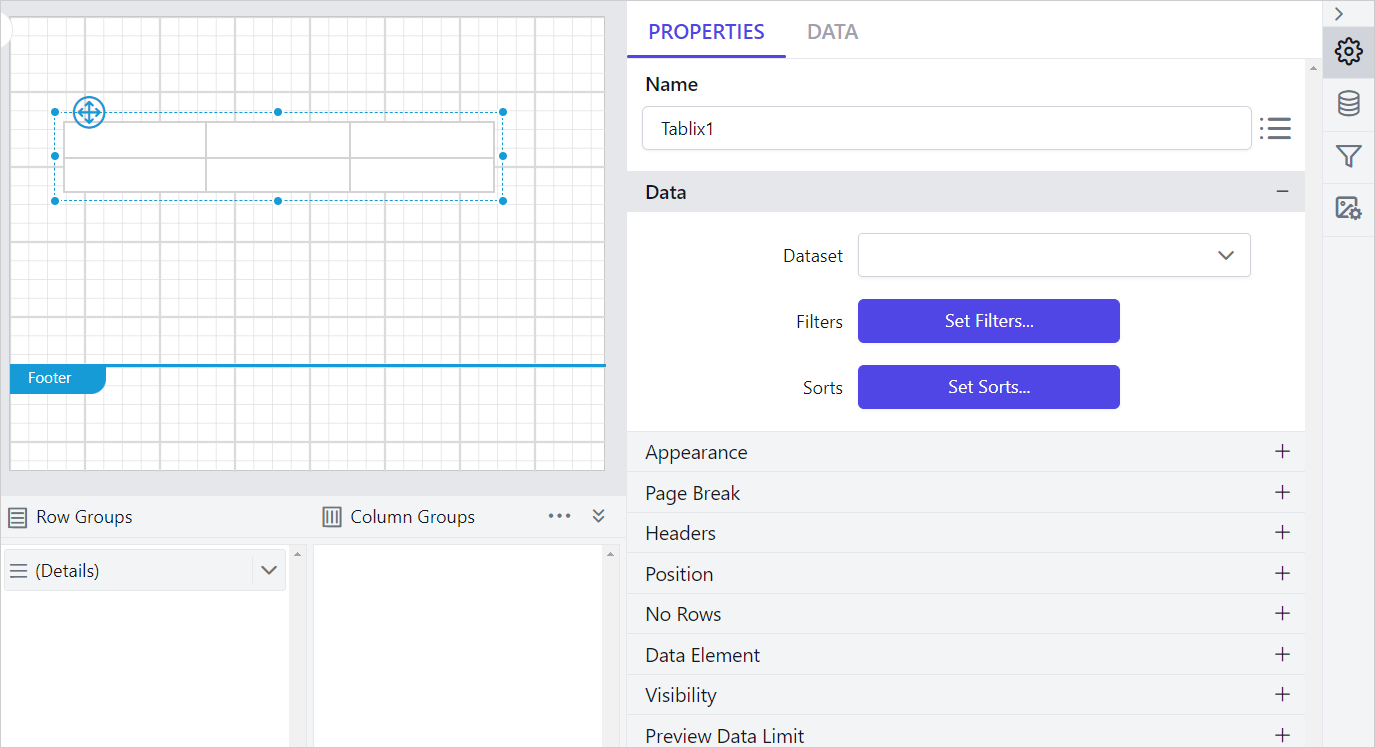1375x748 pixels.
Task: Click the tablix move handle icon
Action: 89,112
